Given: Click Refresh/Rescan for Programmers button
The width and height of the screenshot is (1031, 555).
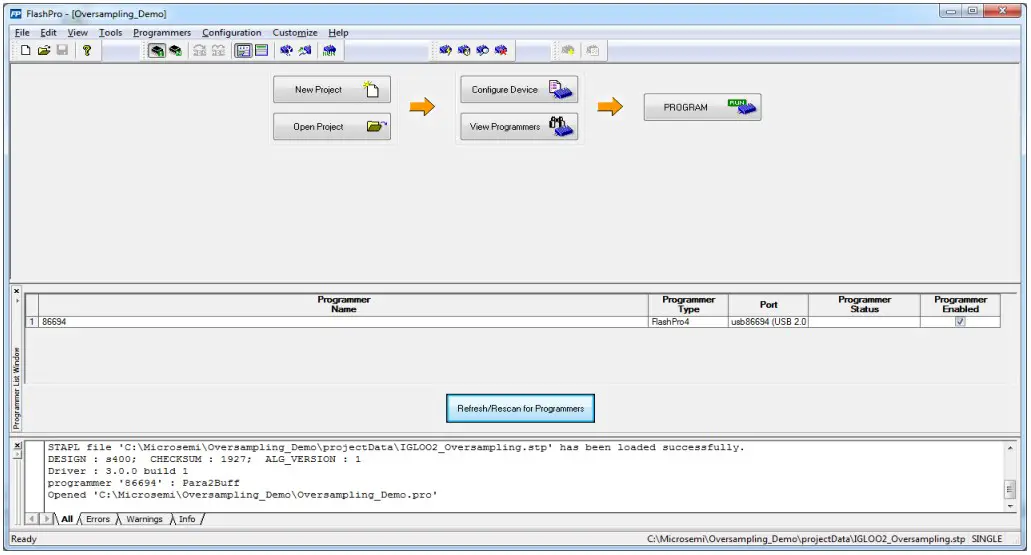Looking at the screenshot, I should pos(520,408).
